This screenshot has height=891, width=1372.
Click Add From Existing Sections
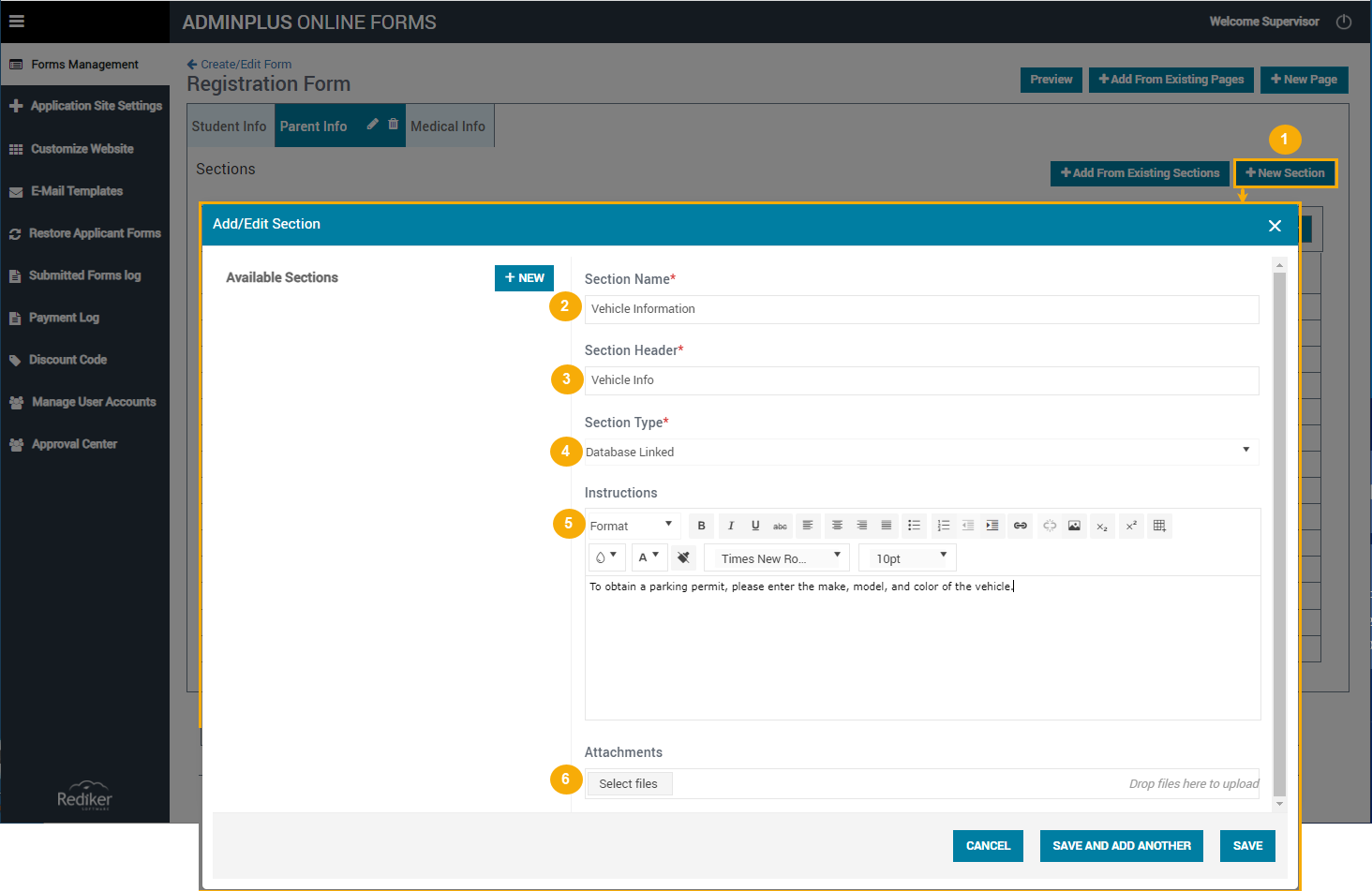1140,173
